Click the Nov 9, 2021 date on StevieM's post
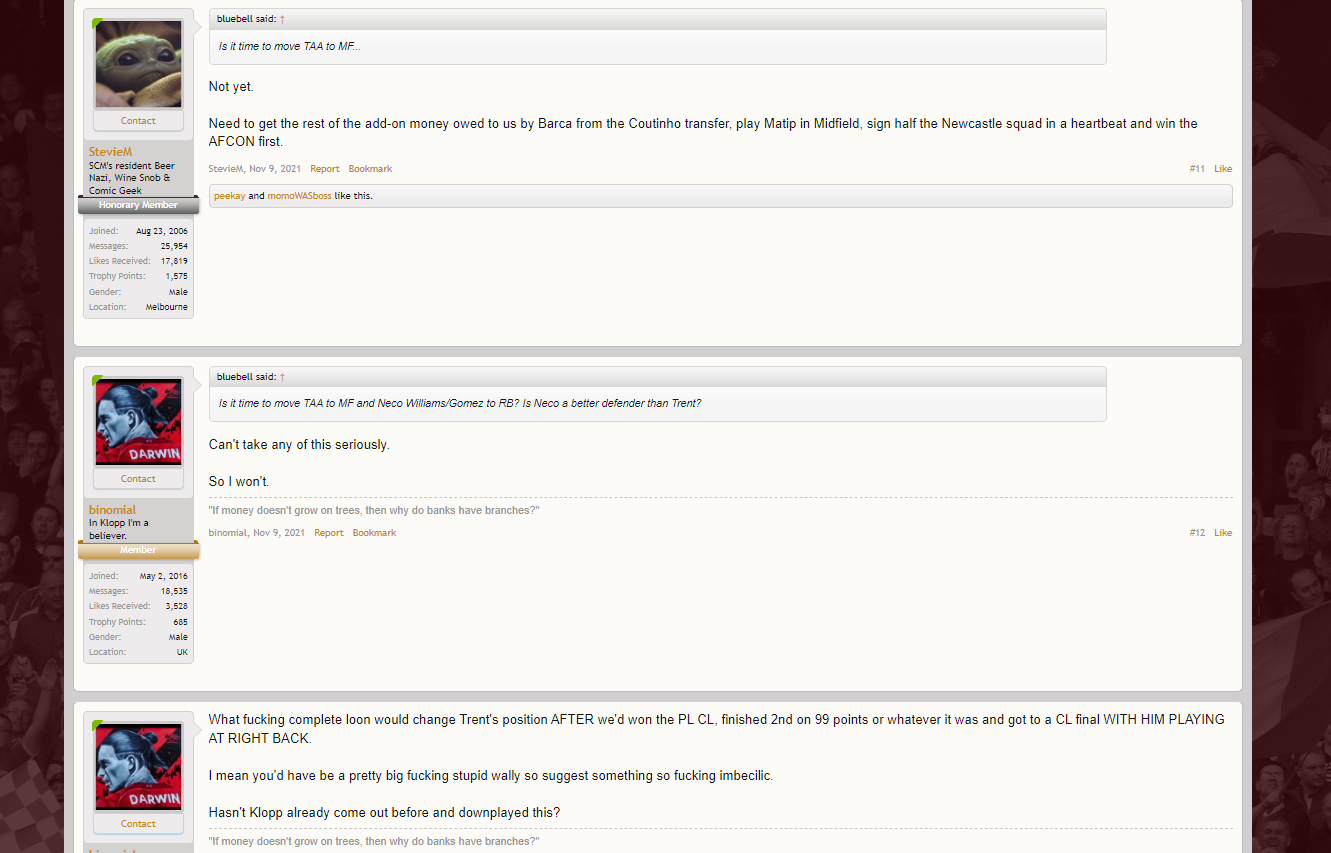The image size is (1331, 853). click(275, 169)
